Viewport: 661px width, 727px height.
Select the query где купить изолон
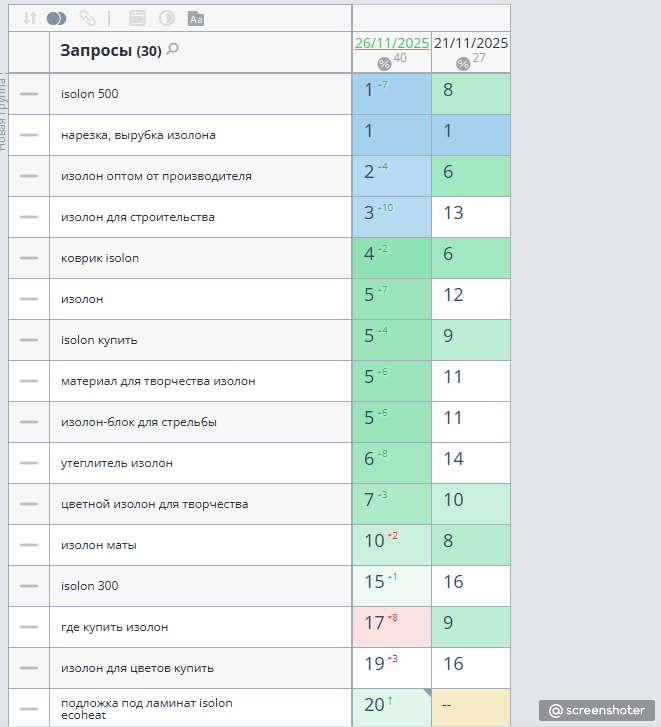point(114,627)
